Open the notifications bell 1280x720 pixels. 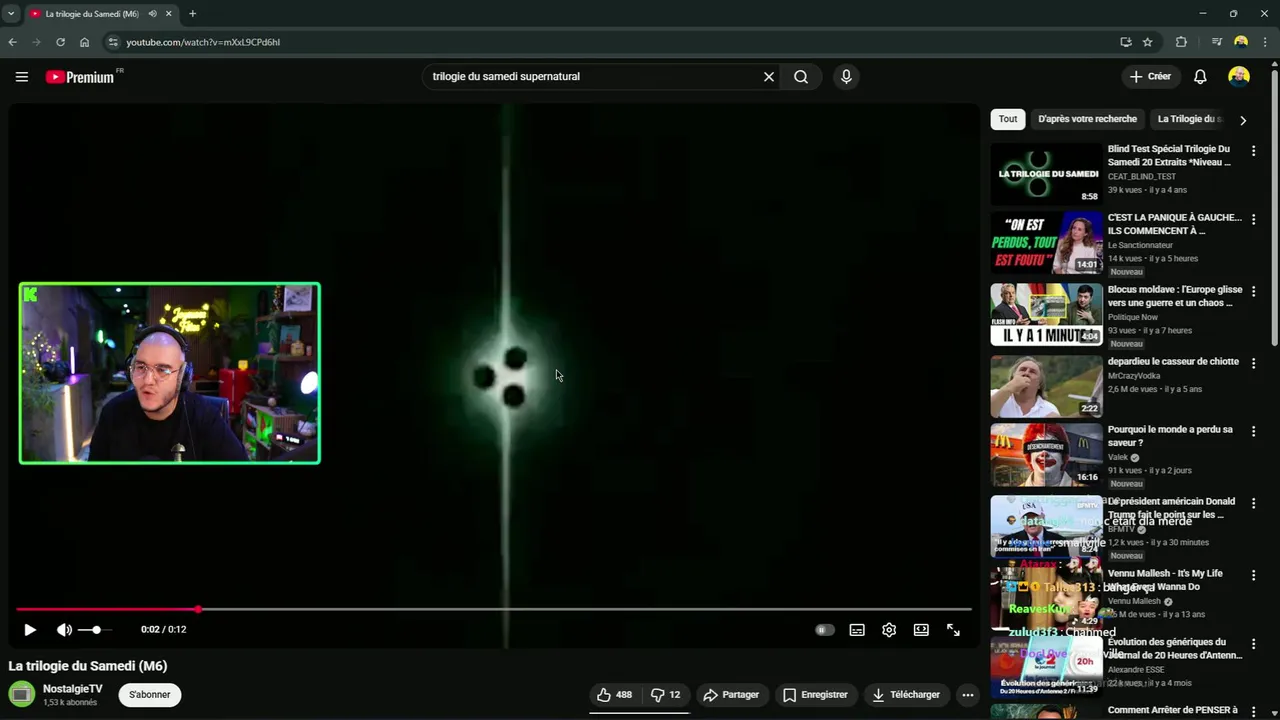click(1200, 77)
